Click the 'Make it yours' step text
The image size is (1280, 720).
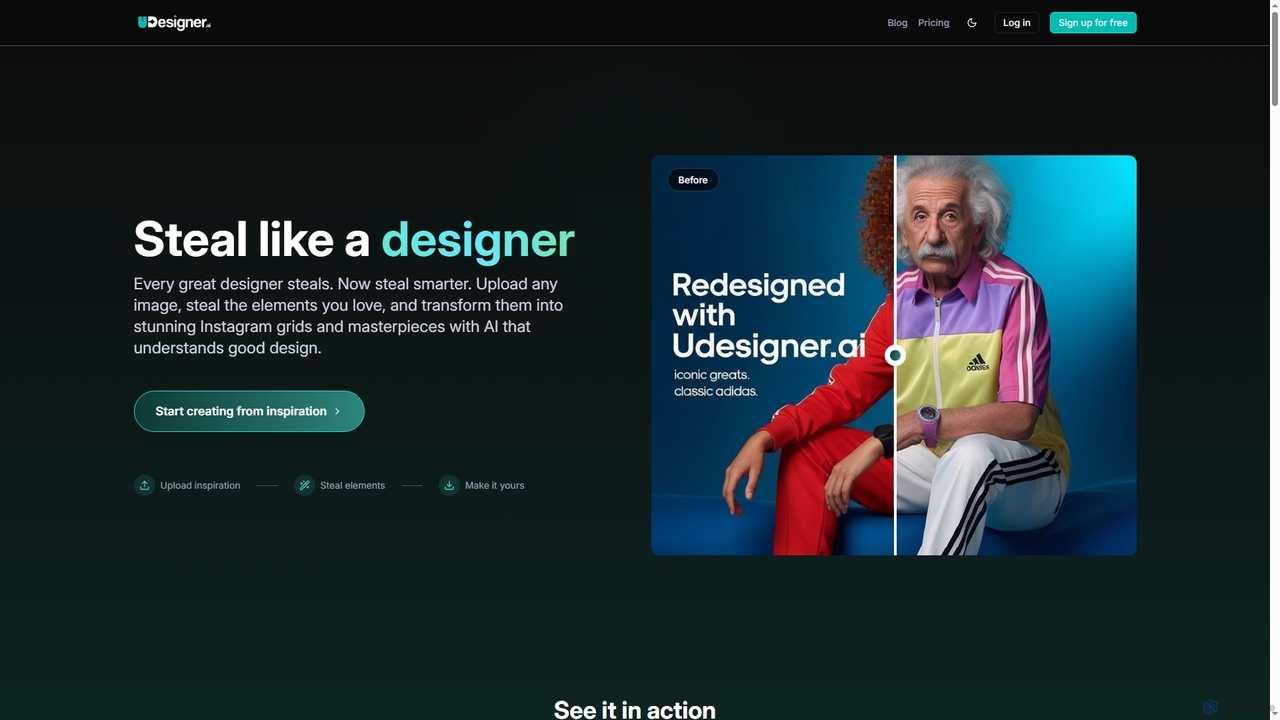coord(494,485)
